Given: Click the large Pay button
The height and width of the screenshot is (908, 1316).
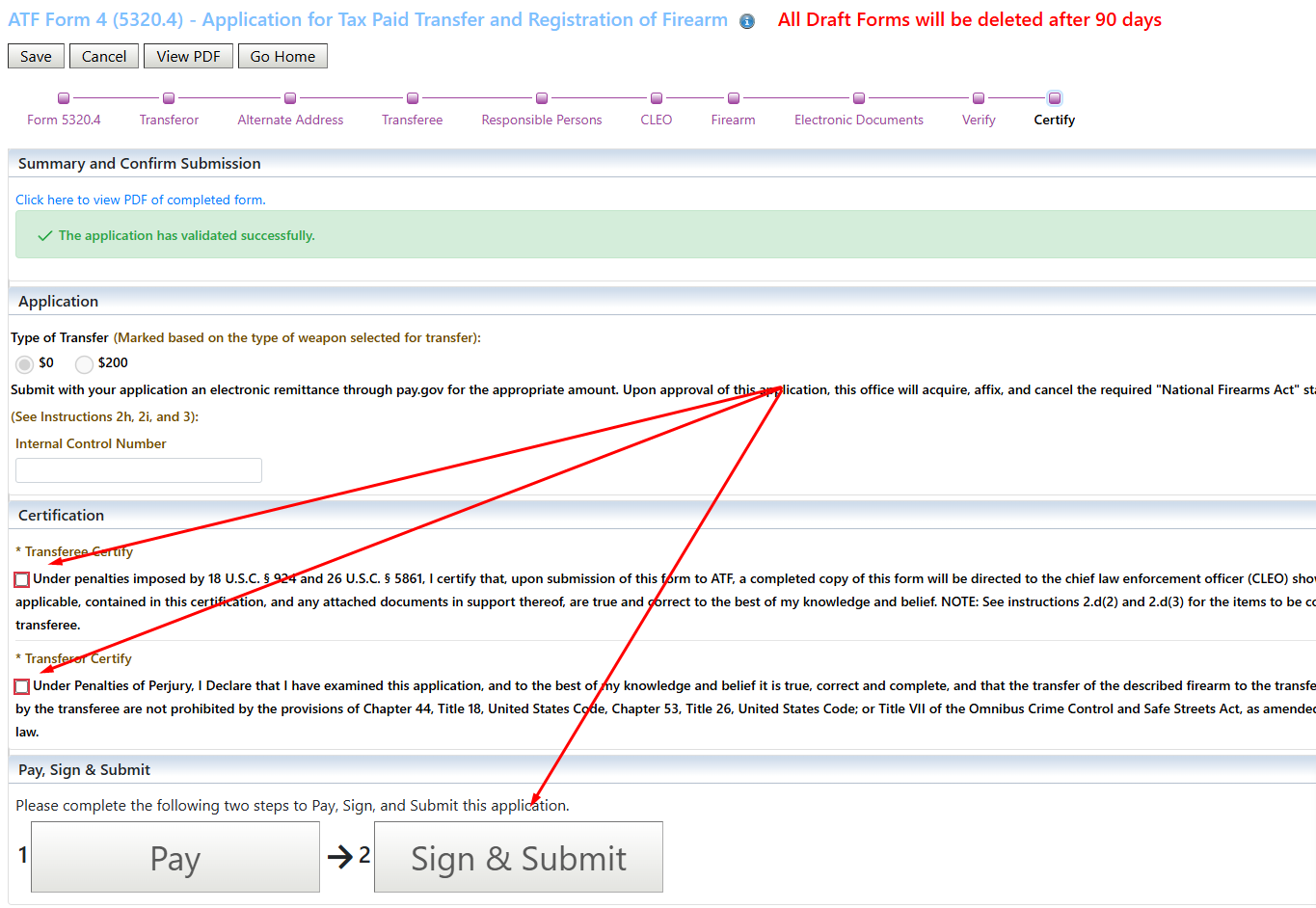Looking at the screenshot, I should click(x=175, y=857).
